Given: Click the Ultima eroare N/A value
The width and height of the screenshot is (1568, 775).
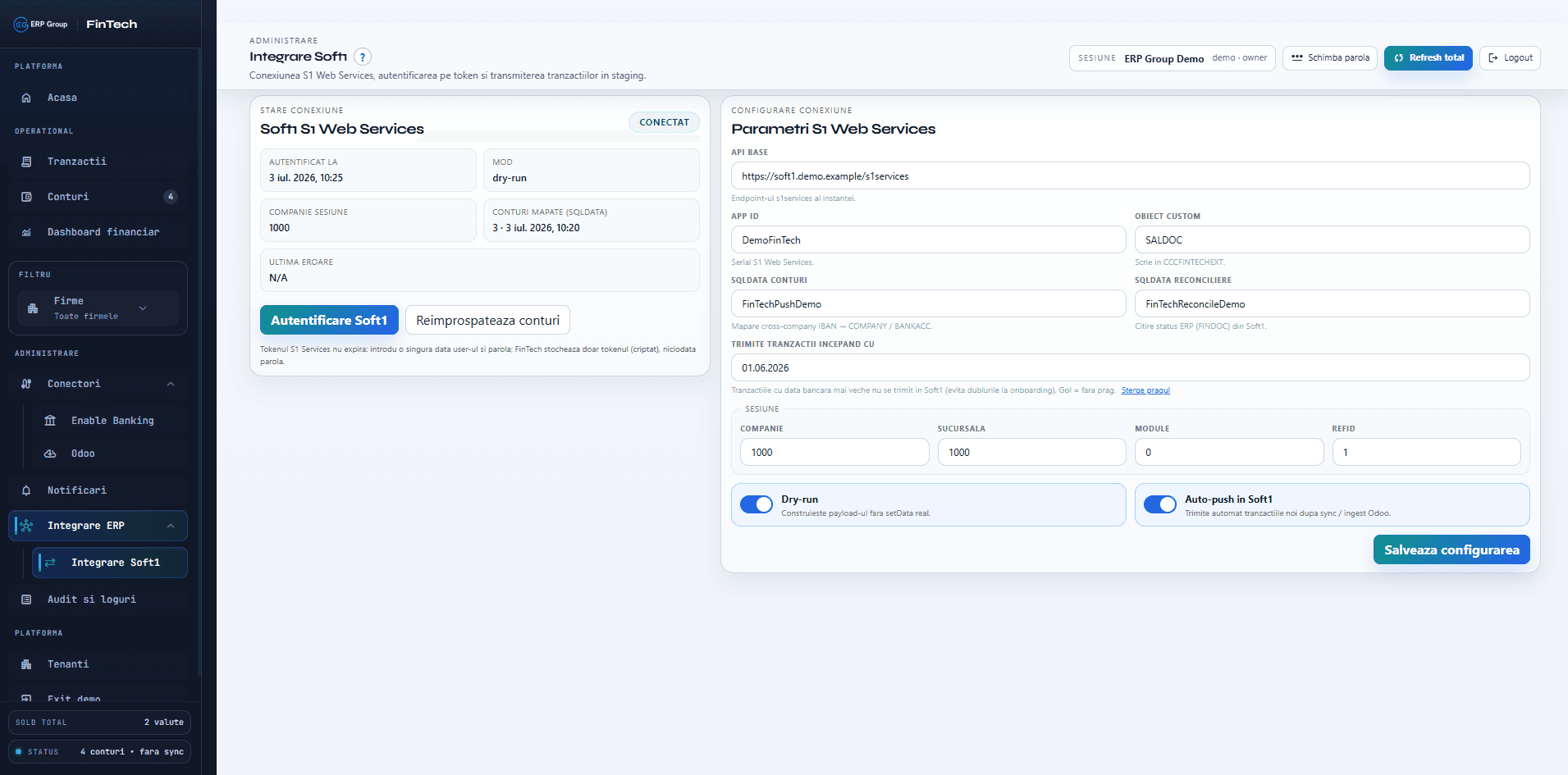Looking at the screenshot, I should (278, 278).
